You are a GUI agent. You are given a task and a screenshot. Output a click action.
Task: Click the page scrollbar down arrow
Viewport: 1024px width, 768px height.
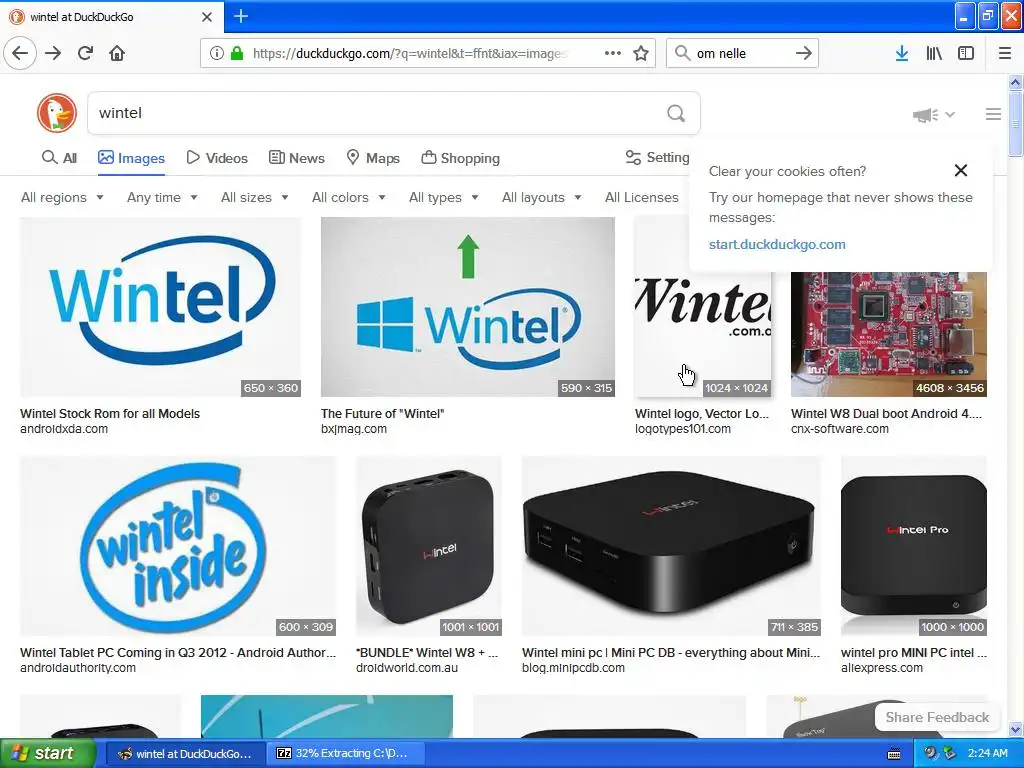1015,728
